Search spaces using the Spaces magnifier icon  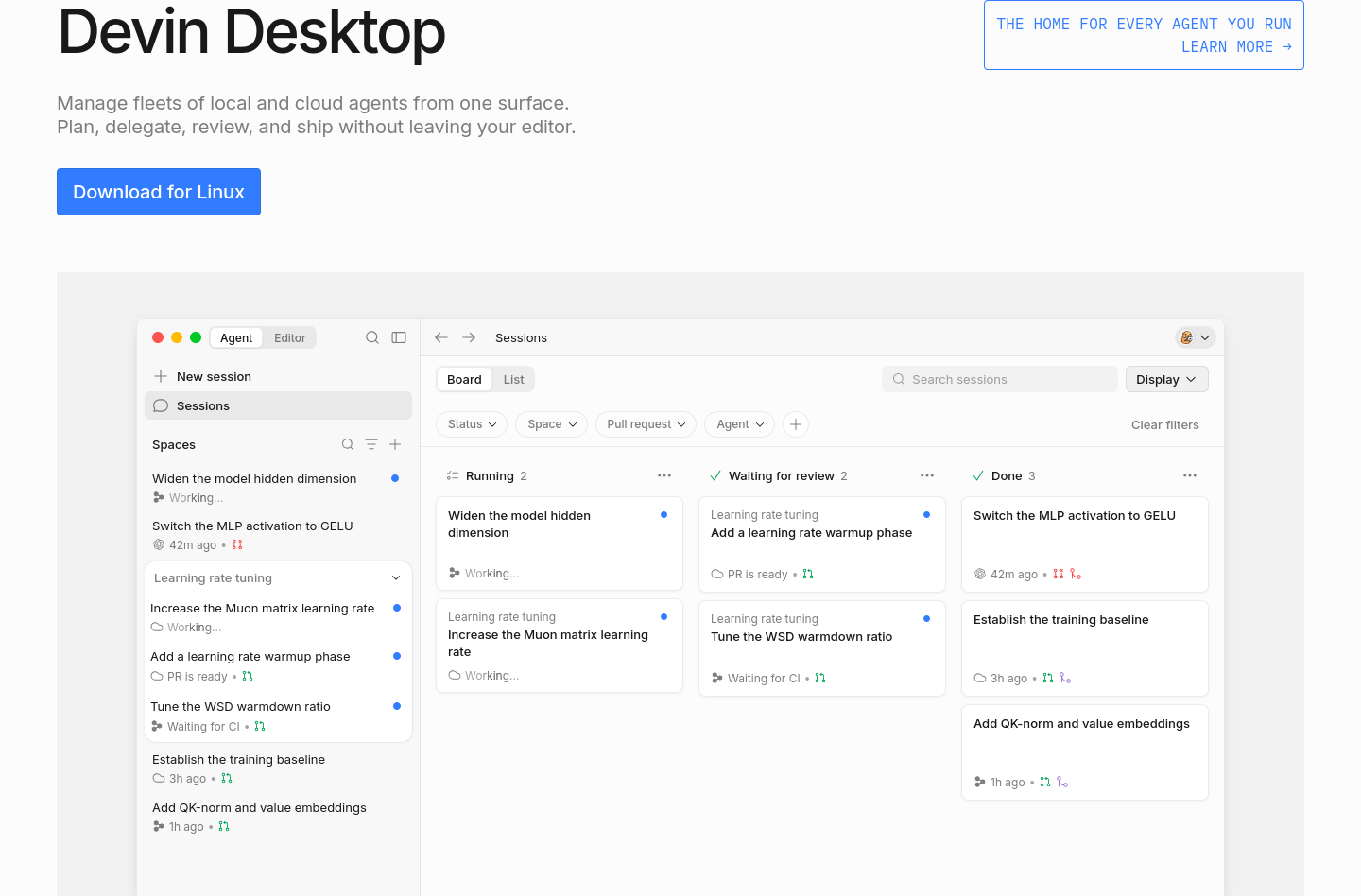point(348,444)
